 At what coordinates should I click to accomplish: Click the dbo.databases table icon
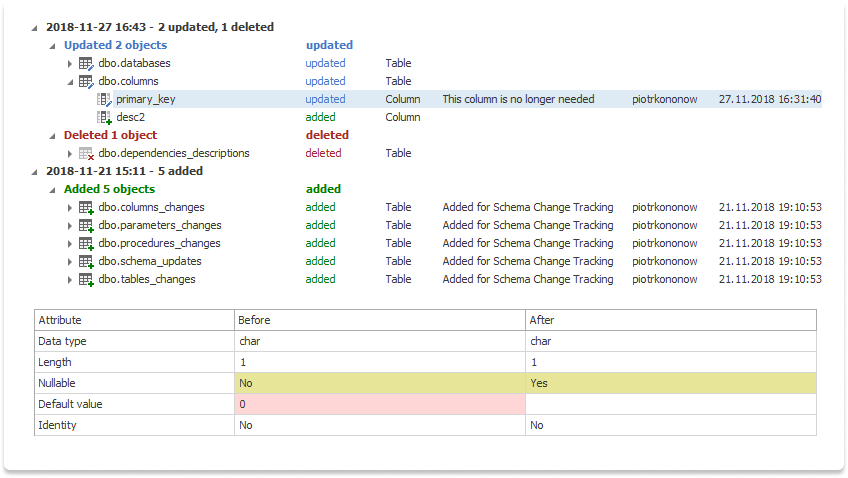[x=86, y=64]
